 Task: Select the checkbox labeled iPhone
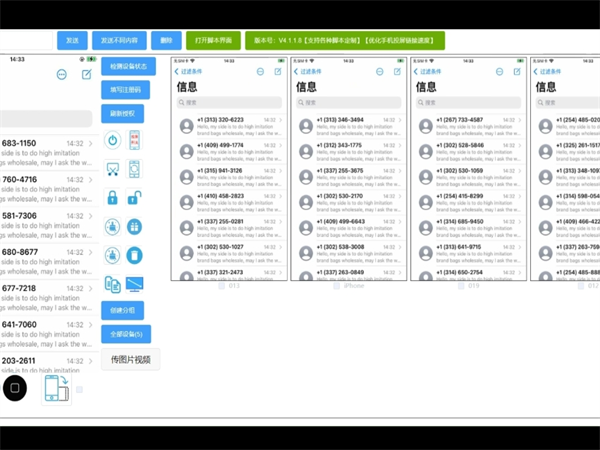pyautogui.click(x=337, y=285)
